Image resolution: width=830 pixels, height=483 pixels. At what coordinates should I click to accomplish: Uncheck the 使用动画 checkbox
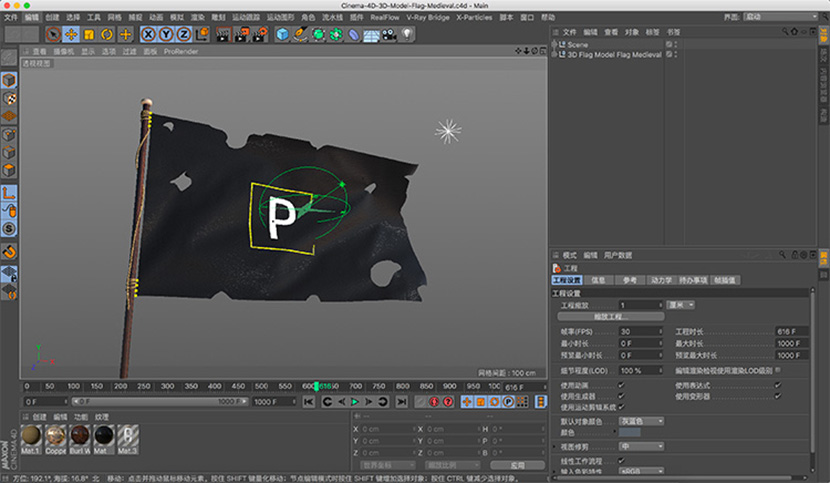(x=621, y=385)
